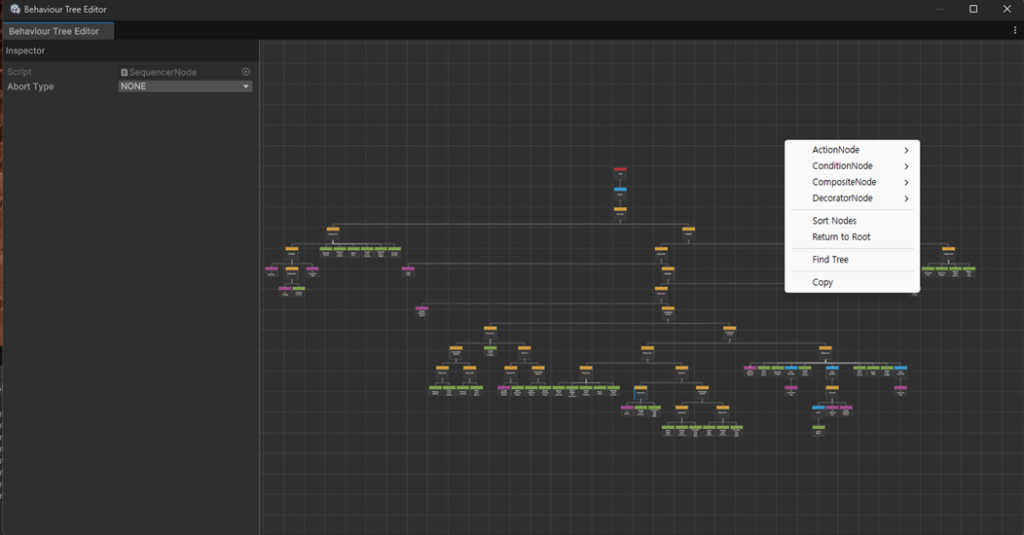Choose CompositeNode from the context menu
Screen dimensions: 1024x535
(844, 183)
